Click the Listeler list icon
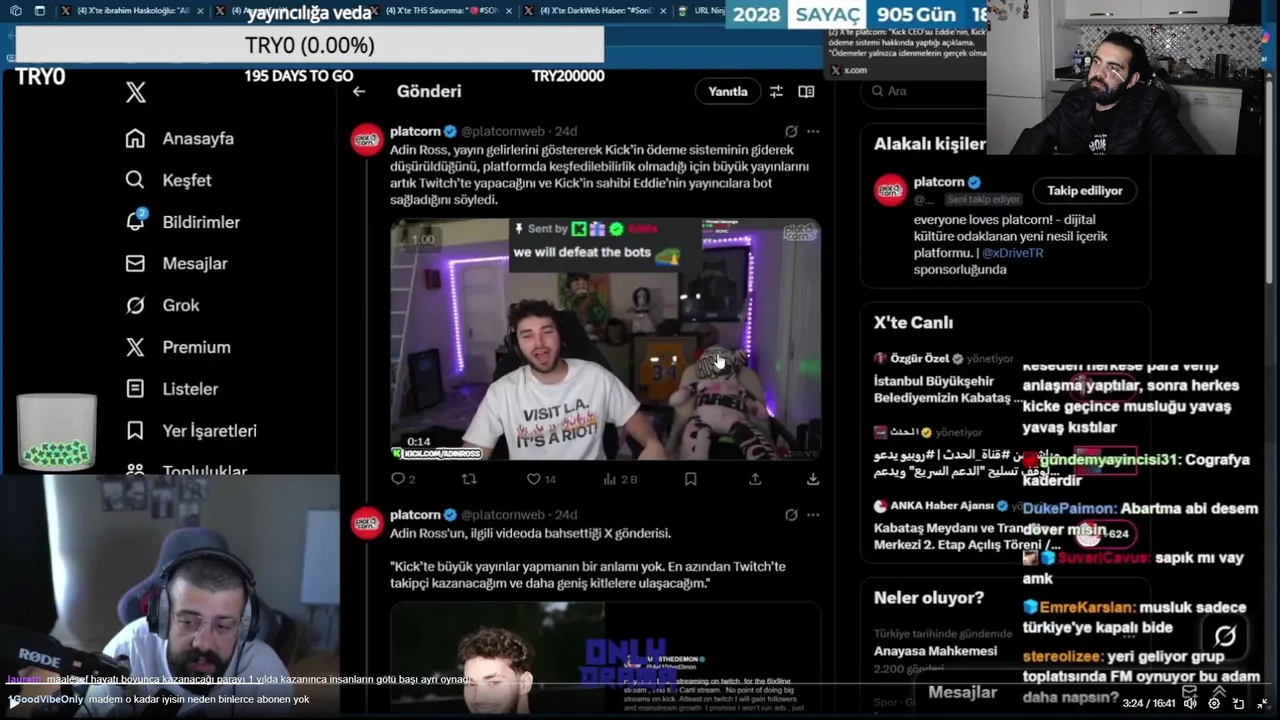Viewport: 1280px width, 720px height. (x=135, y=389)
